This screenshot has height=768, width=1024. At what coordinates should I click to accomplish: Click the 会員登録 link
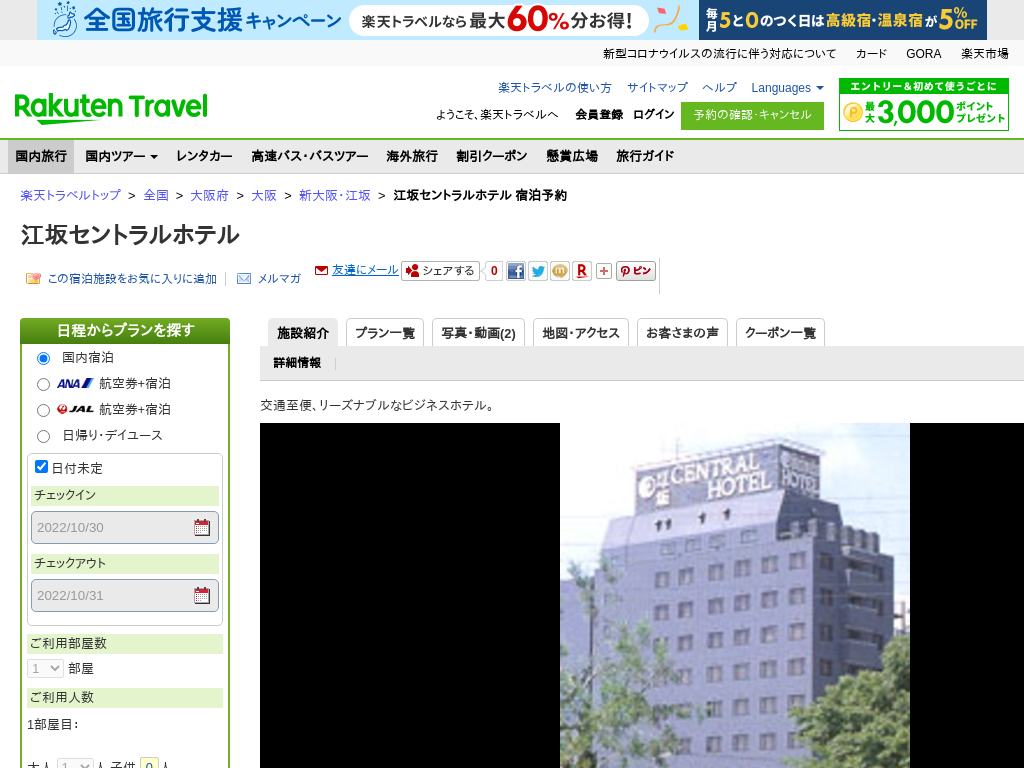(x=599, y=114)
